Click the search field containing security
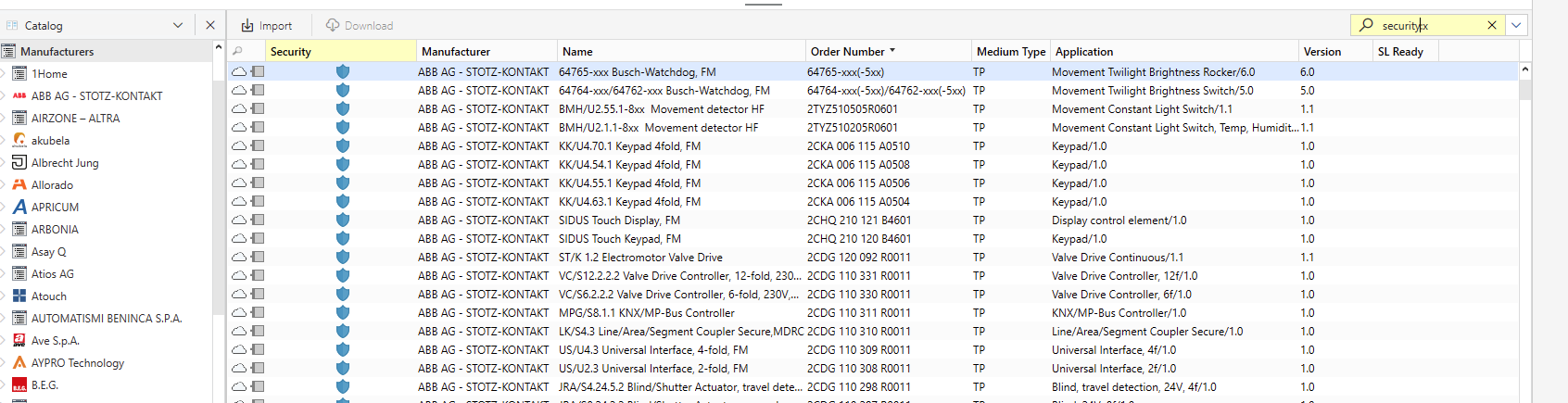1568x403 pixels. click(1428, 25)
